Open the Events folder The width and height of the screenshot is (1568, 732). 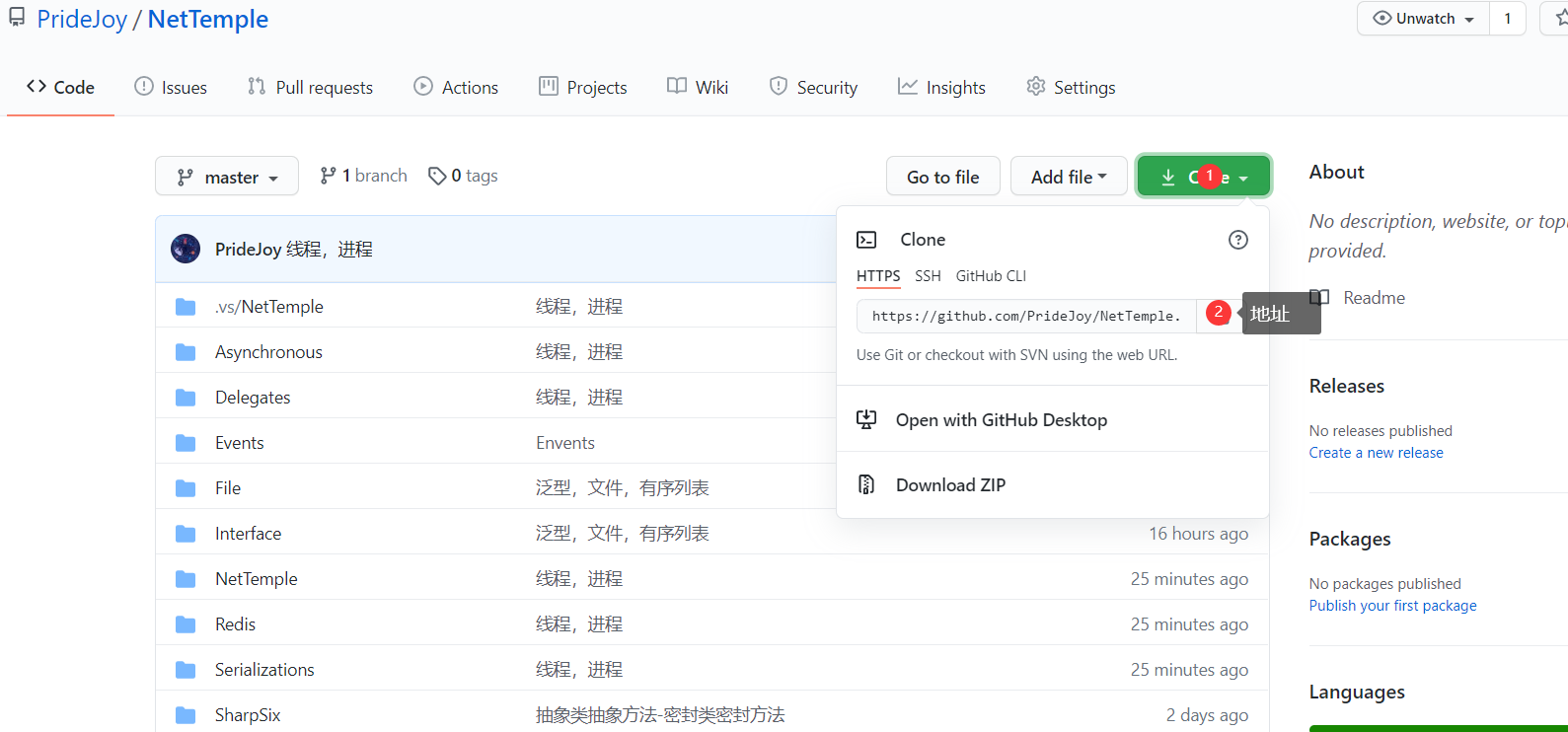(240, 443)
